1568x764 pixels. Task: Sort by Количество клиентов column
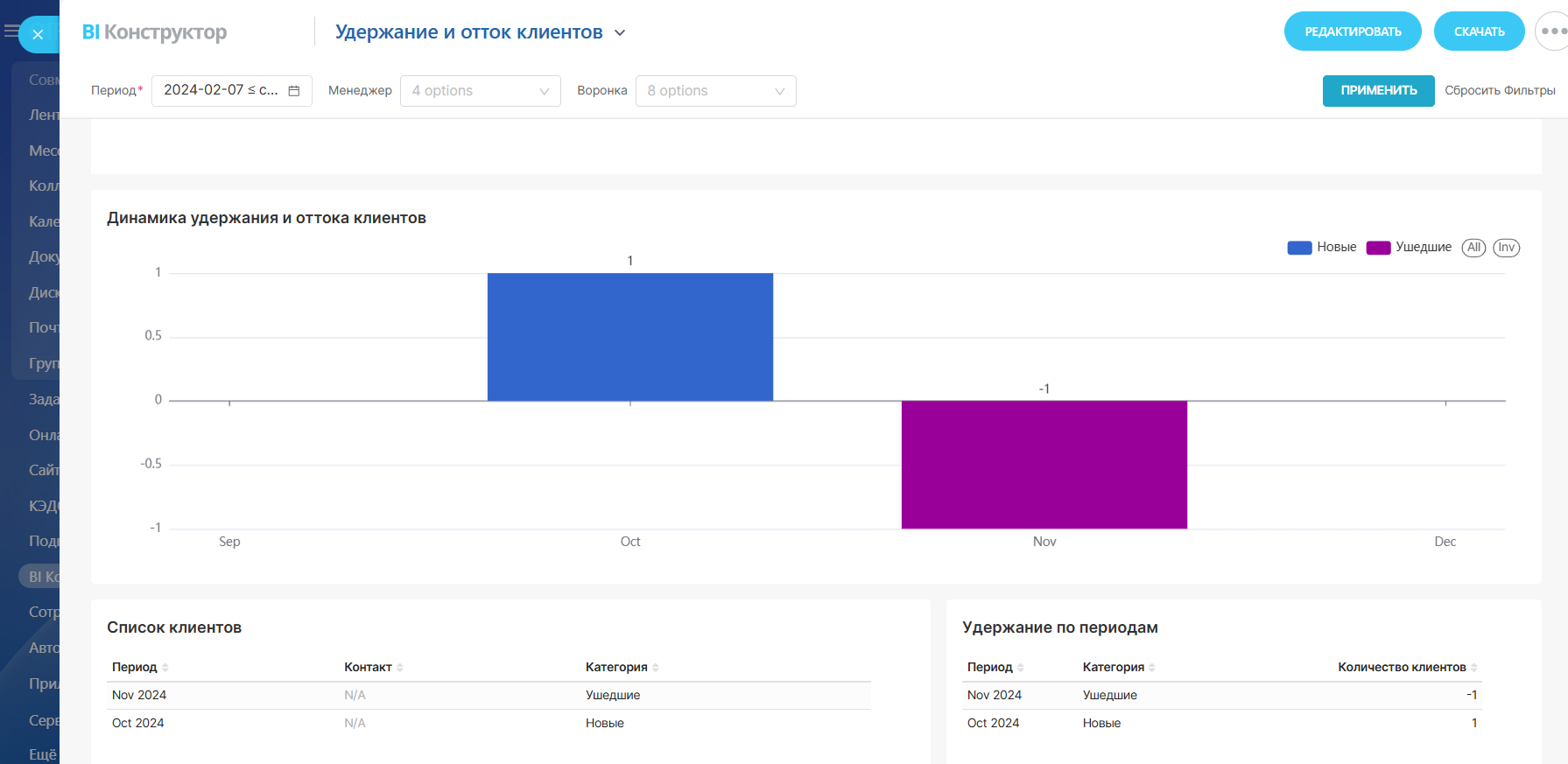pos(1474,668)
